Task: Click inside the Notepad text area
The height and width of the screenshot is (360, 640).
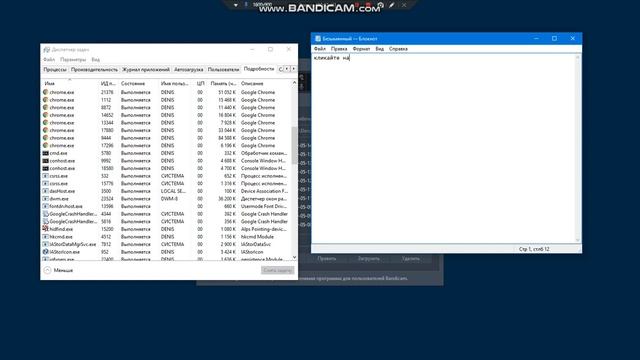Action: [443, 149]
